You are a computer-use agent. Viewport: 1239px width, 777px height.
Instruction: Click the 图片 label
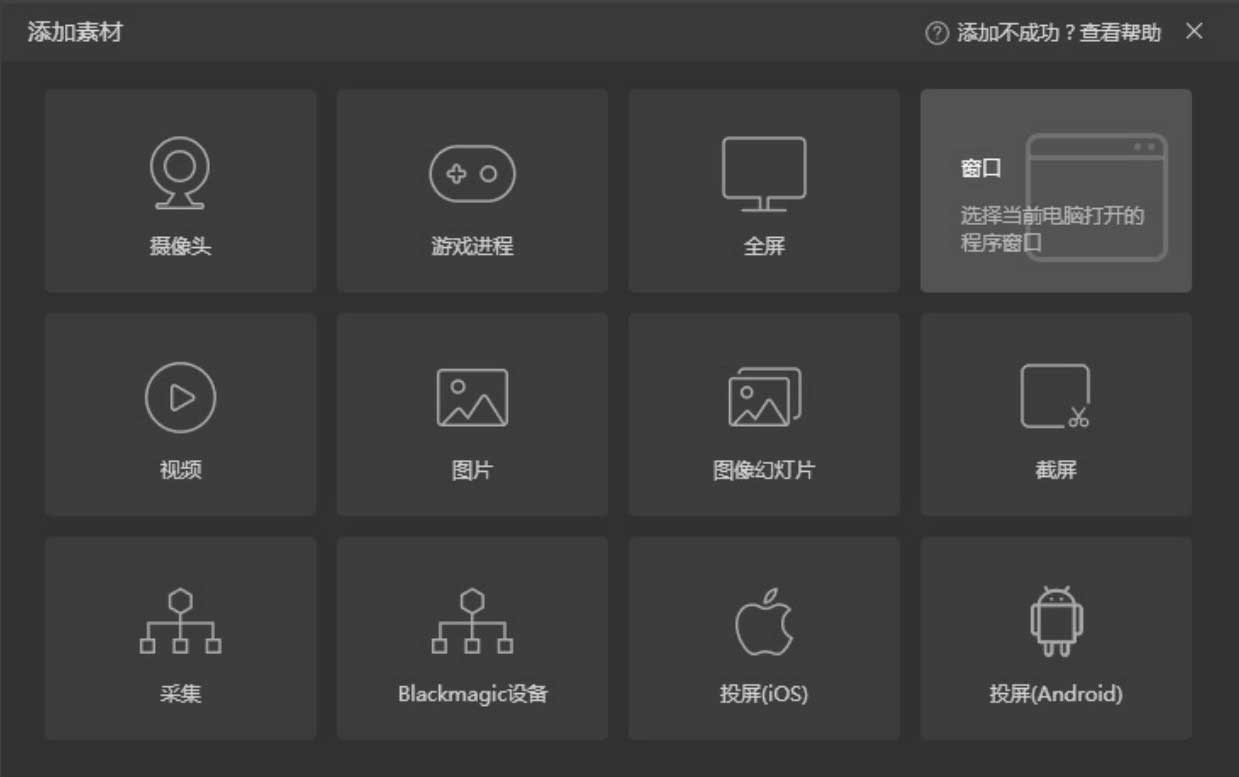pyautogui.click(x=472, y=470)
